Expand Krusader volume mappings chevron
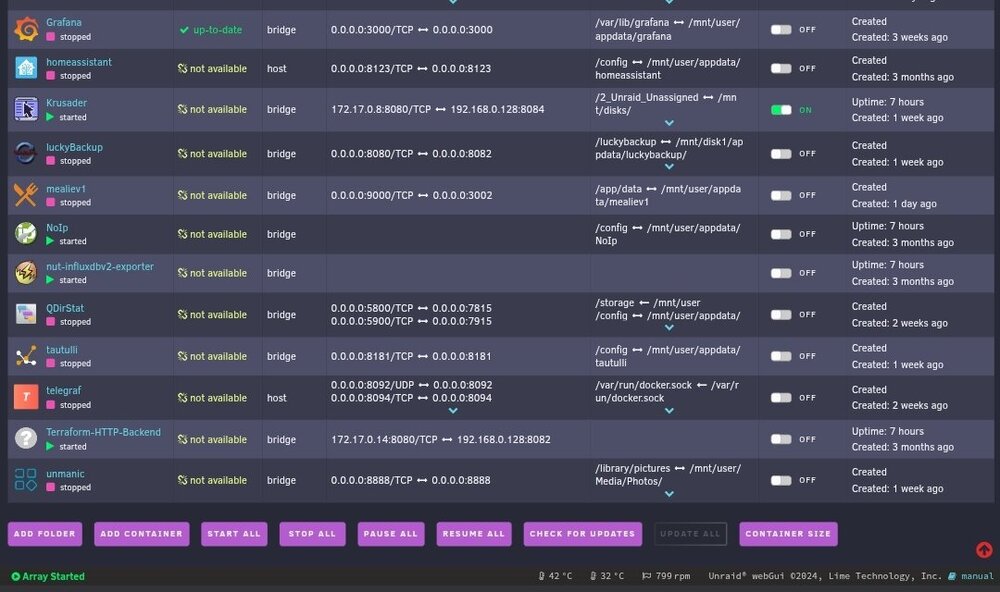Image resolution: width=1000 pixels, height=592 pixels. tap(669, 122)
